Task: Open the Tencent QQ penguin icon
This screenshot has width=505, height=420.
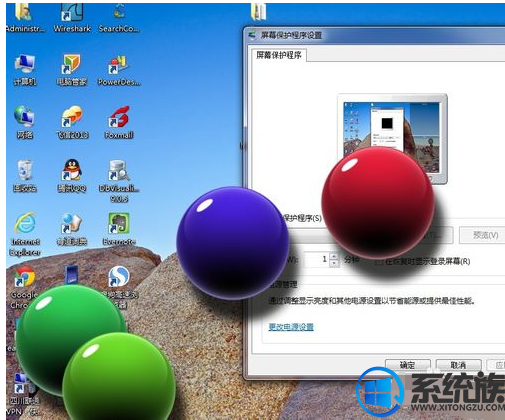Action: pyautogui.click(x=72, y=170)
